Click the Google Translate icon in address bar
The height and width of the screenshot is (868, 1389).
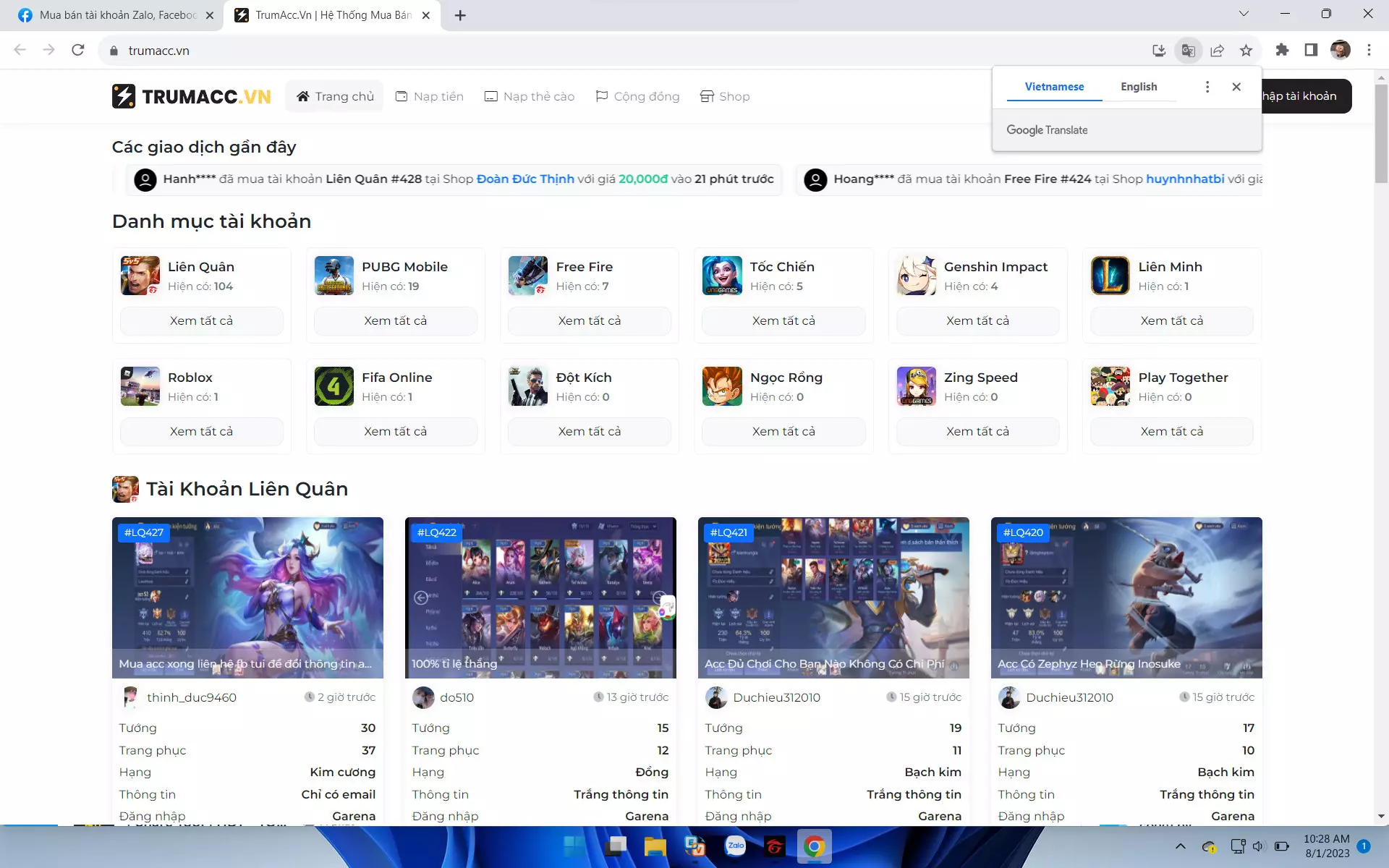point(1188,50)
